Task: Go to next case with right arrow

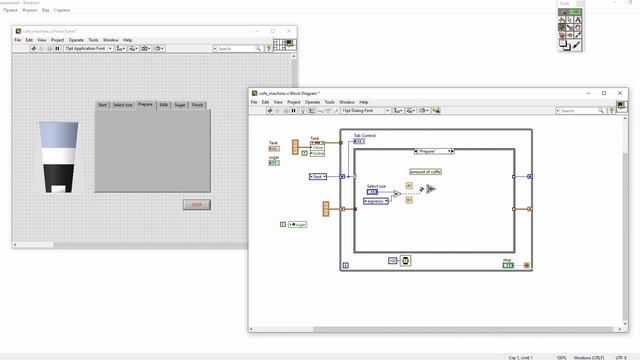Action: click(x=453, y=151)
